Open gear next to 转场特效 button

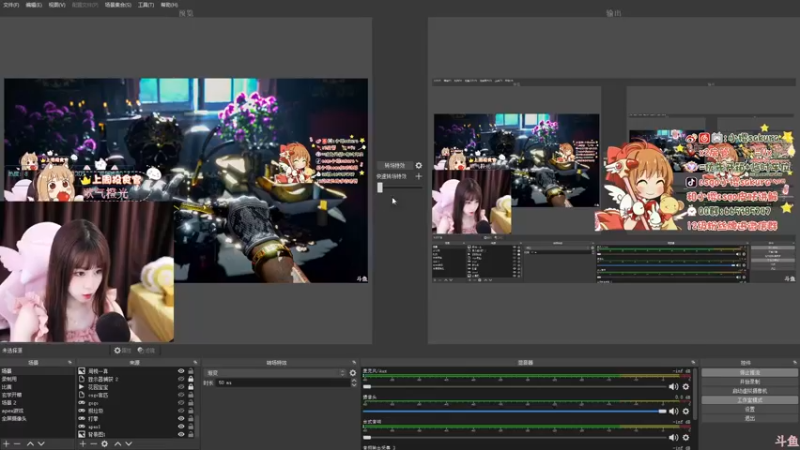(x=418, y=165)
